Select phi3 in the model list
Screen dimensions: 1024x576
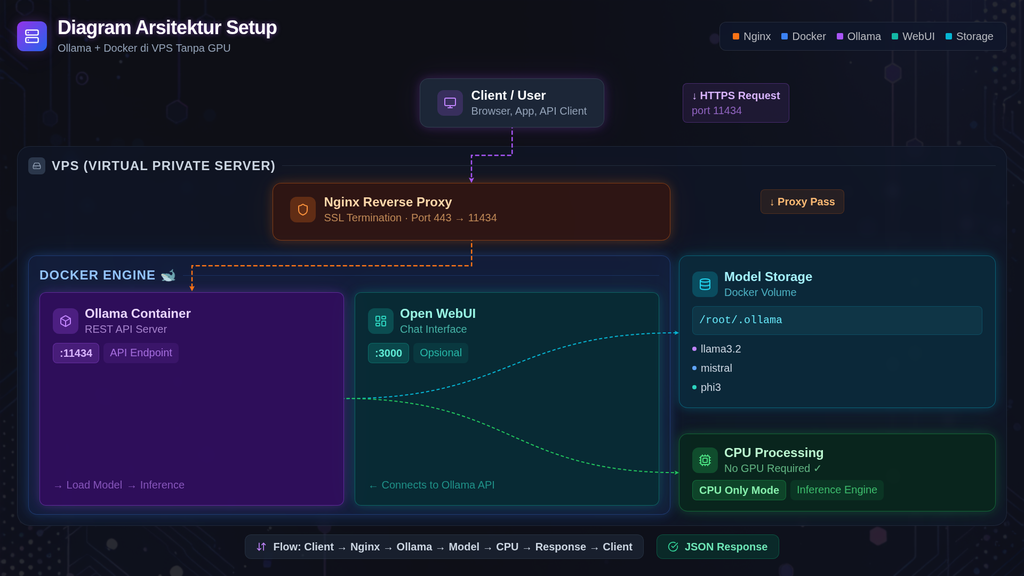coord(711,387)
